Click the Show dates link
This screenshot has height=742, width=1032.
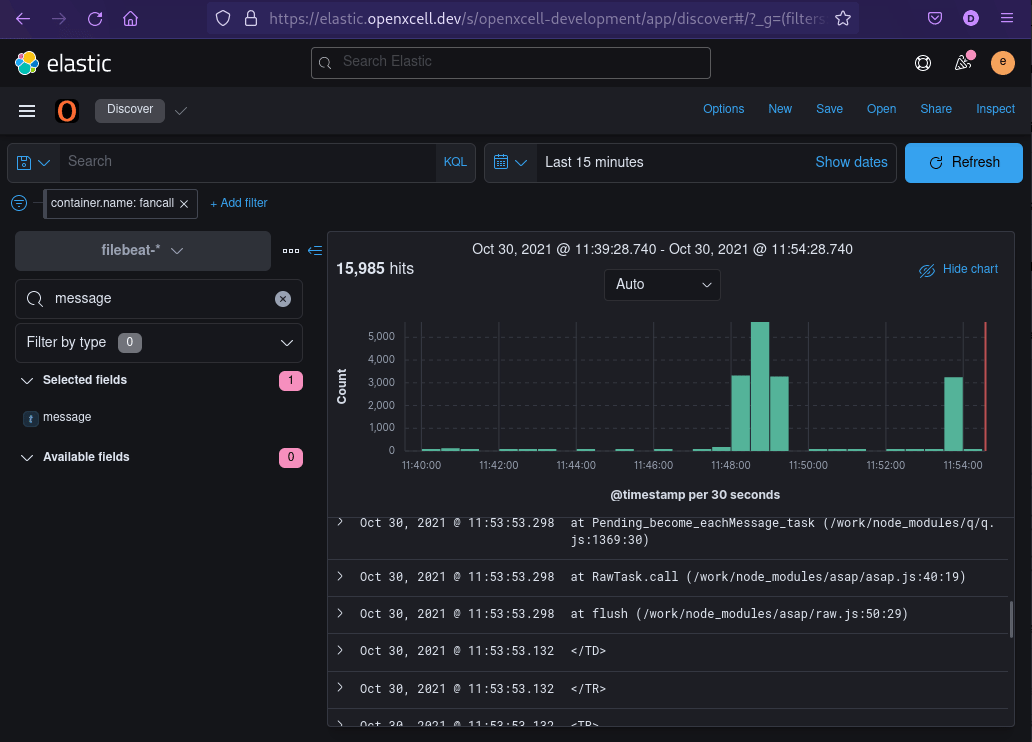coord(851,162)
